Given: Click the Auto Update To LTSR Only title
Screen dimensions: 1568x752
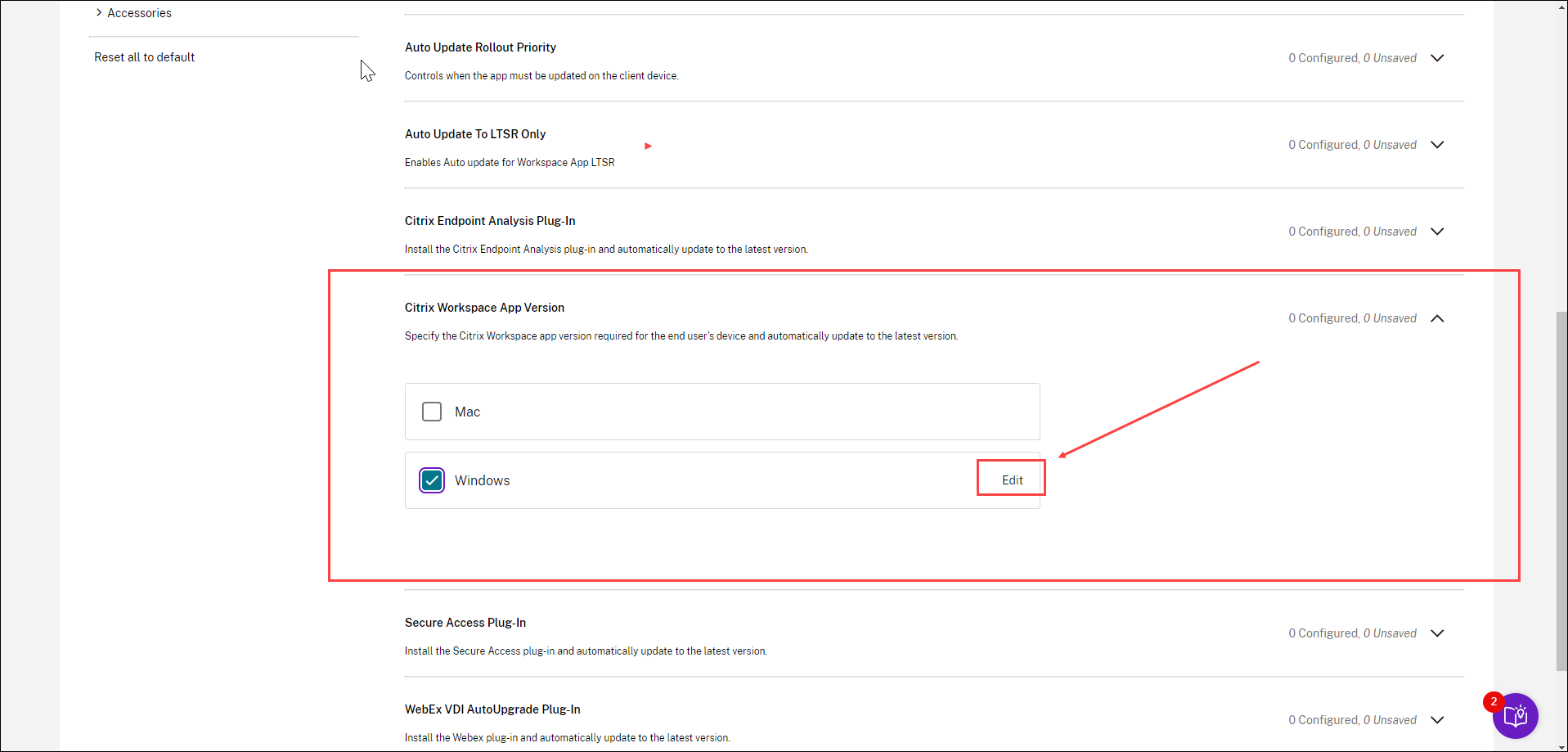Looking at the screenshot, I should click(475, 134).
